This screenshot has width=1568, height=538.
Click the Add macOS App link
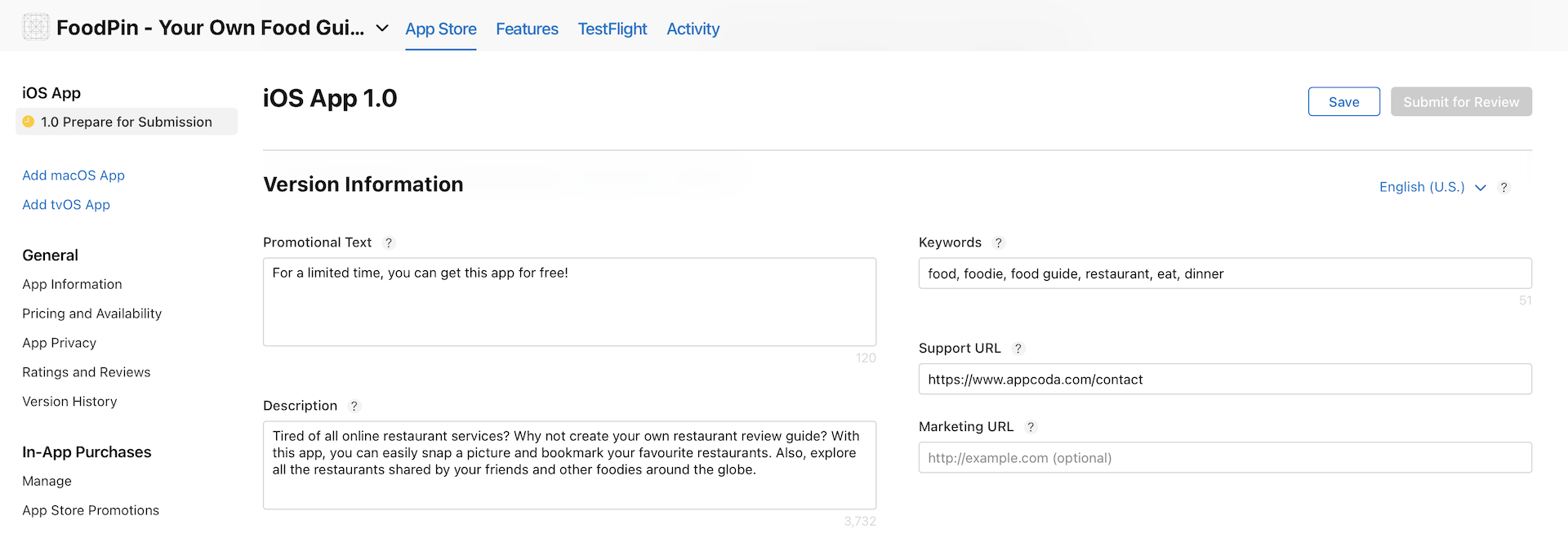pos(73,176)
